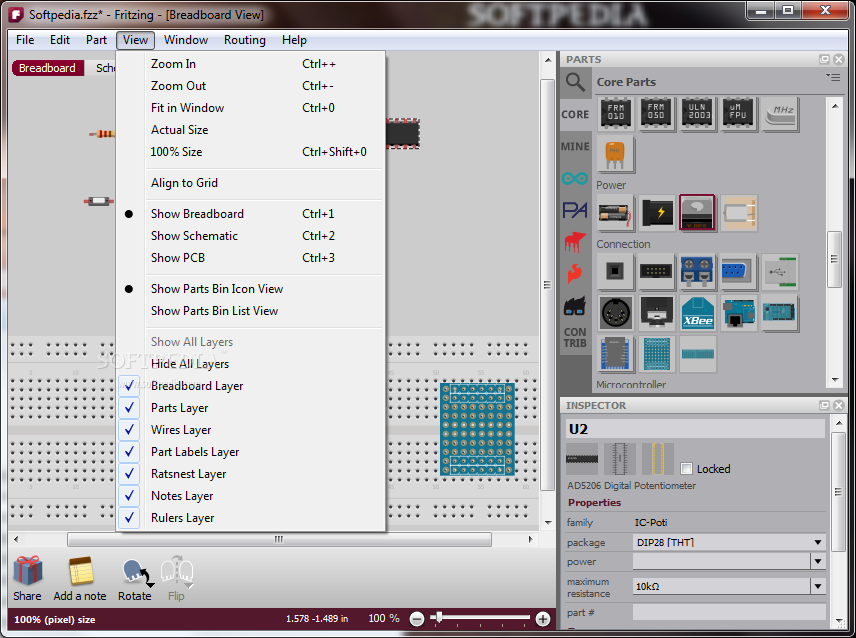Open the red piano-icon parts bin

click(575, 242)
